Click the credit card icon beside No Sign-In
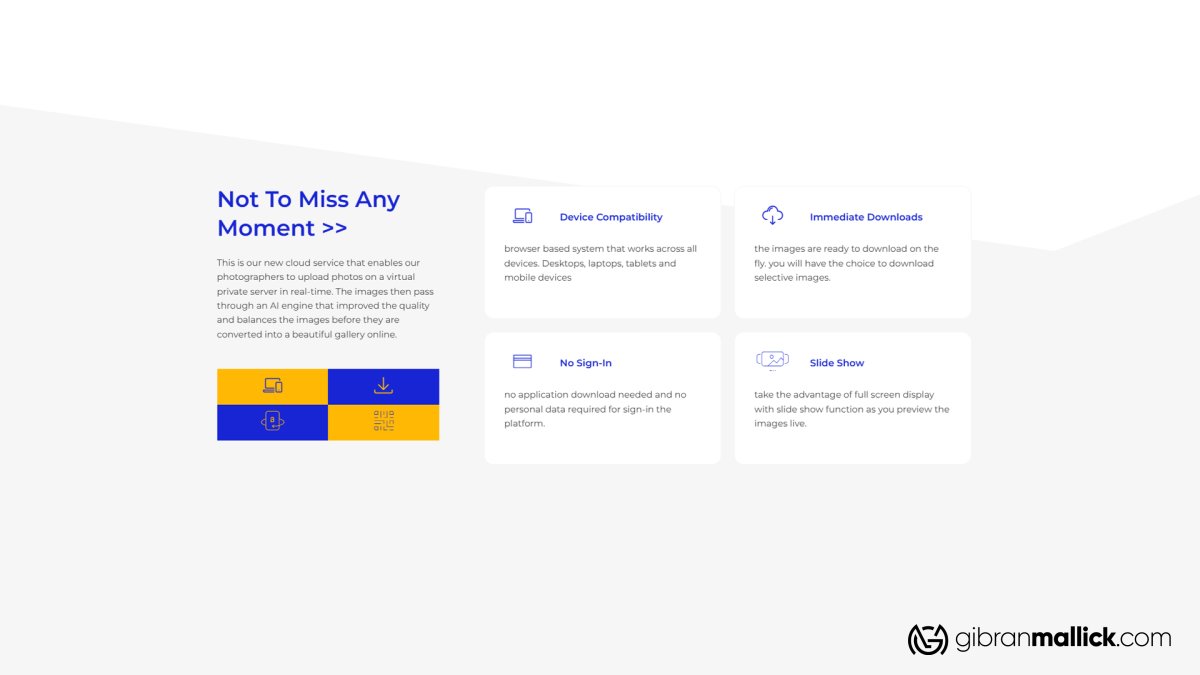The height and width of the screenshot is (675, 1200). pos(522,362)
